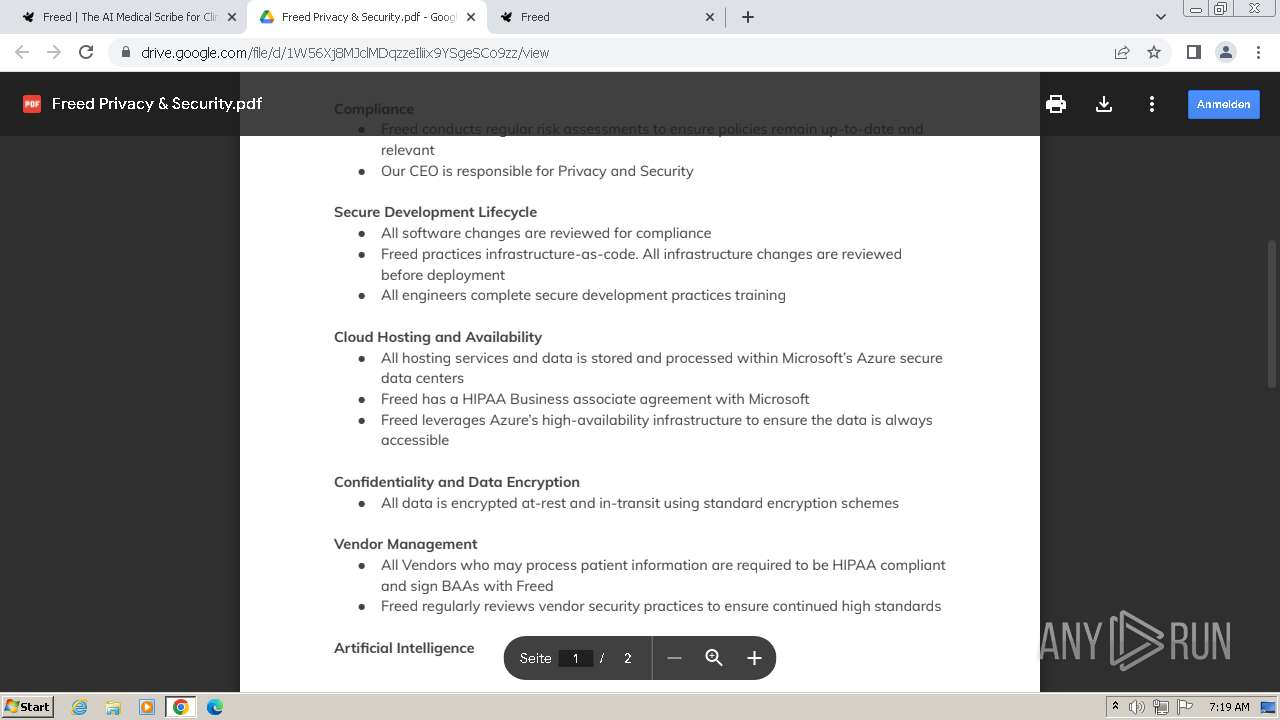This screenshot has width=1280, height=720.
Task: Bookmark this page with star icon
Action: tap(1154, 53)
